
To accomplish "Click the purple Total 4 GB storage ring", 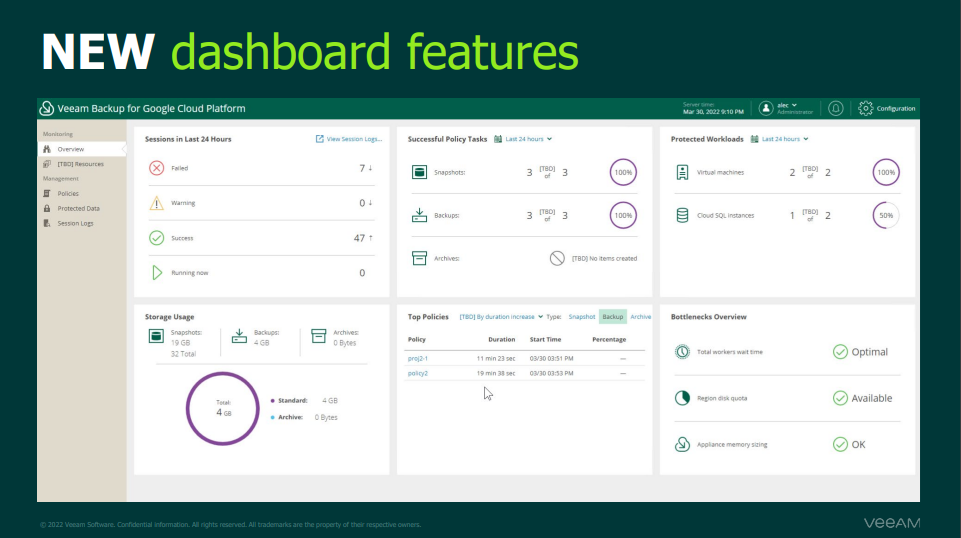I will [x=222, y=408].
